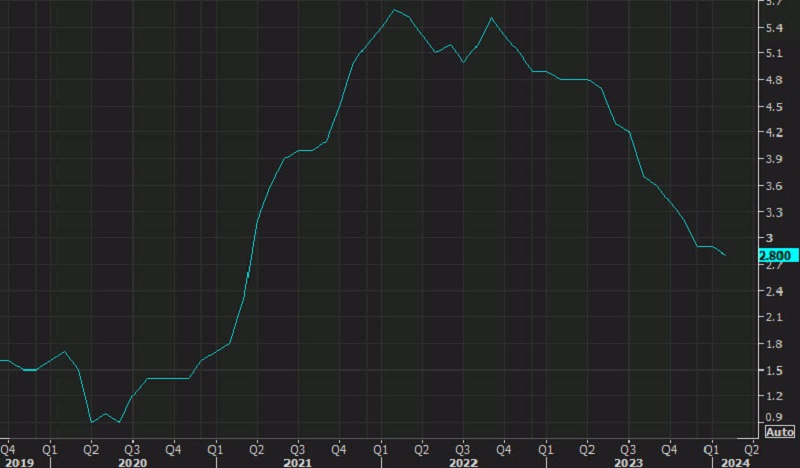This screenshot has height=468, width=800.
Task: Click the 3.6 price axis label
Action: point(775,186)
